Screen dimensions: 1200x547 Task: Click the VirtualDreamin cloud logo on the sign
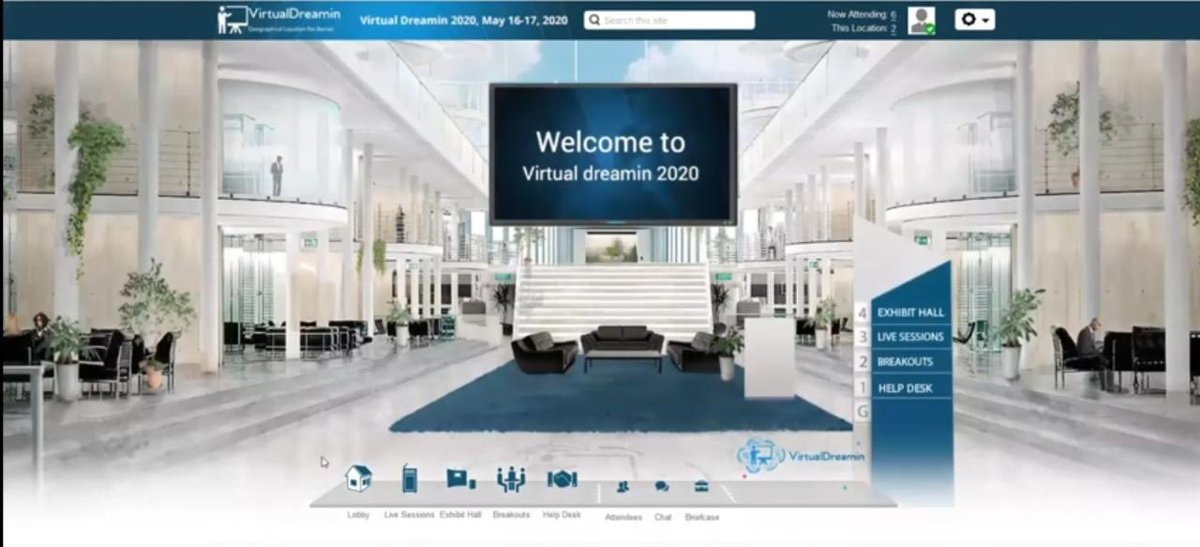tap(801, 455)
